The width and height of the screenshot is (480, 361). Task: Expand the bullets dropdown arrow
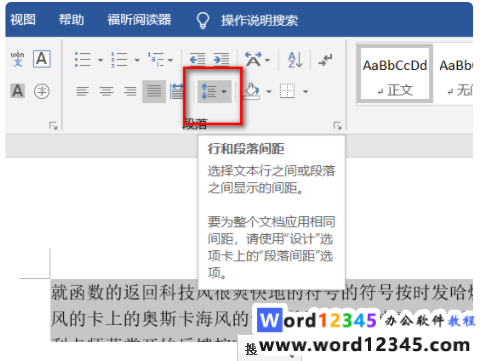[100, 60]
